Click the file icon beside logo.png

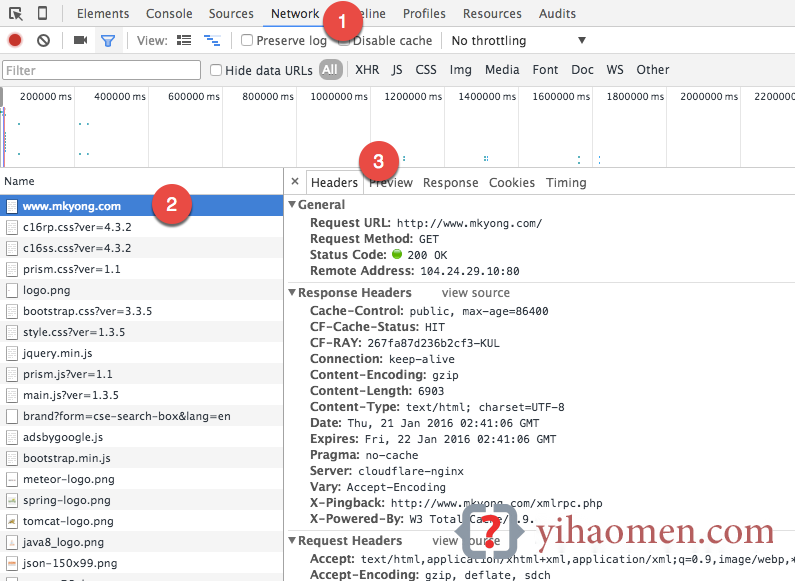click(12, 290)
